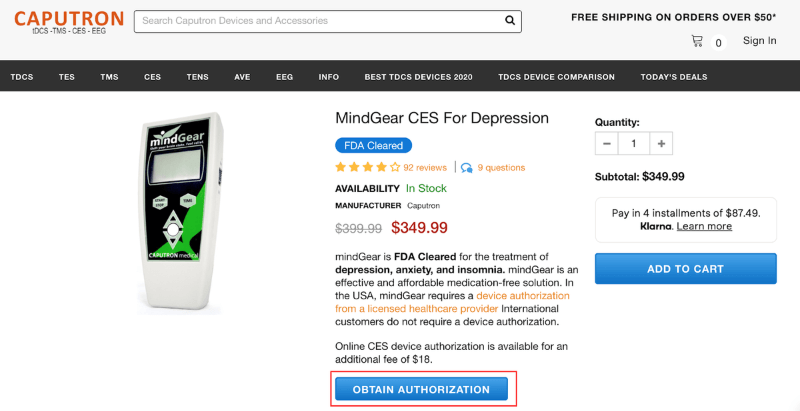Click Add to Cart button
The image size is (800, 411).
(x=685, y=269)
